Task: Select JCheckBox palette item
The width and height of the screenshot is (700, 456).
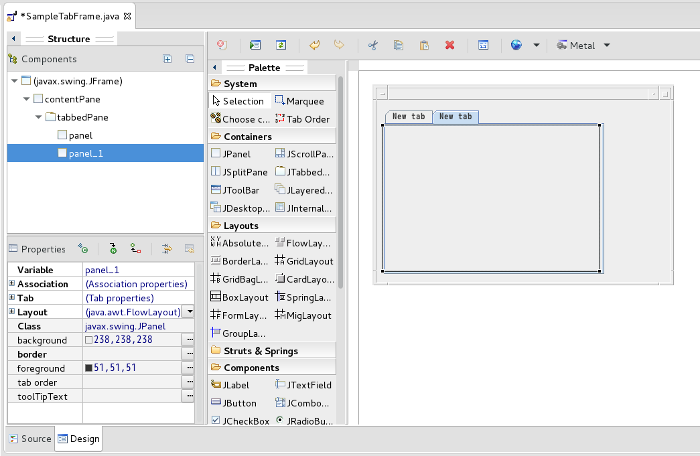Action: point(240,421)
